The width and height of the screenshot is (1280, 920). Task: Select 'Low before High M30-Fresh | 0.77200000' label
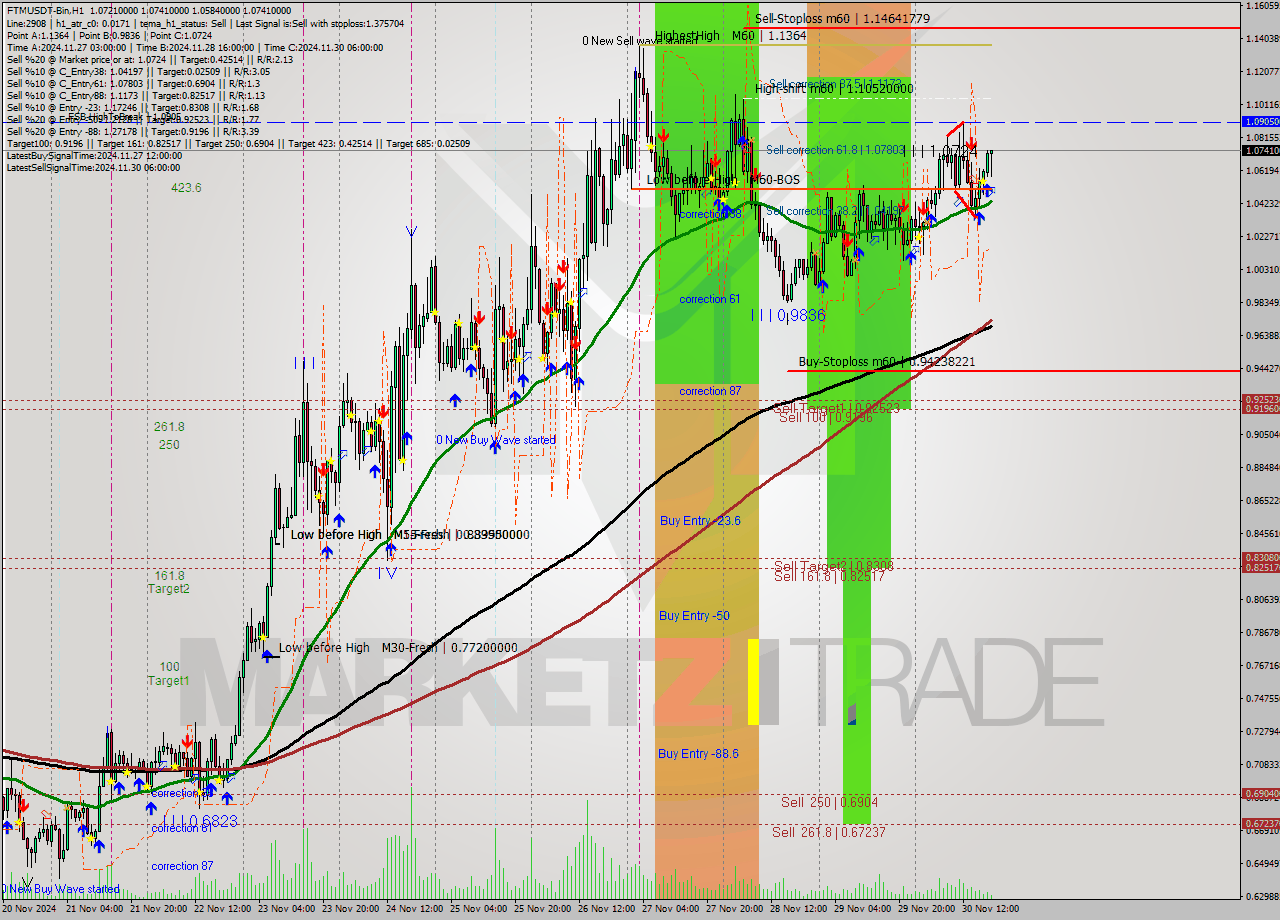pyautogui.click(x=398, y=648)
